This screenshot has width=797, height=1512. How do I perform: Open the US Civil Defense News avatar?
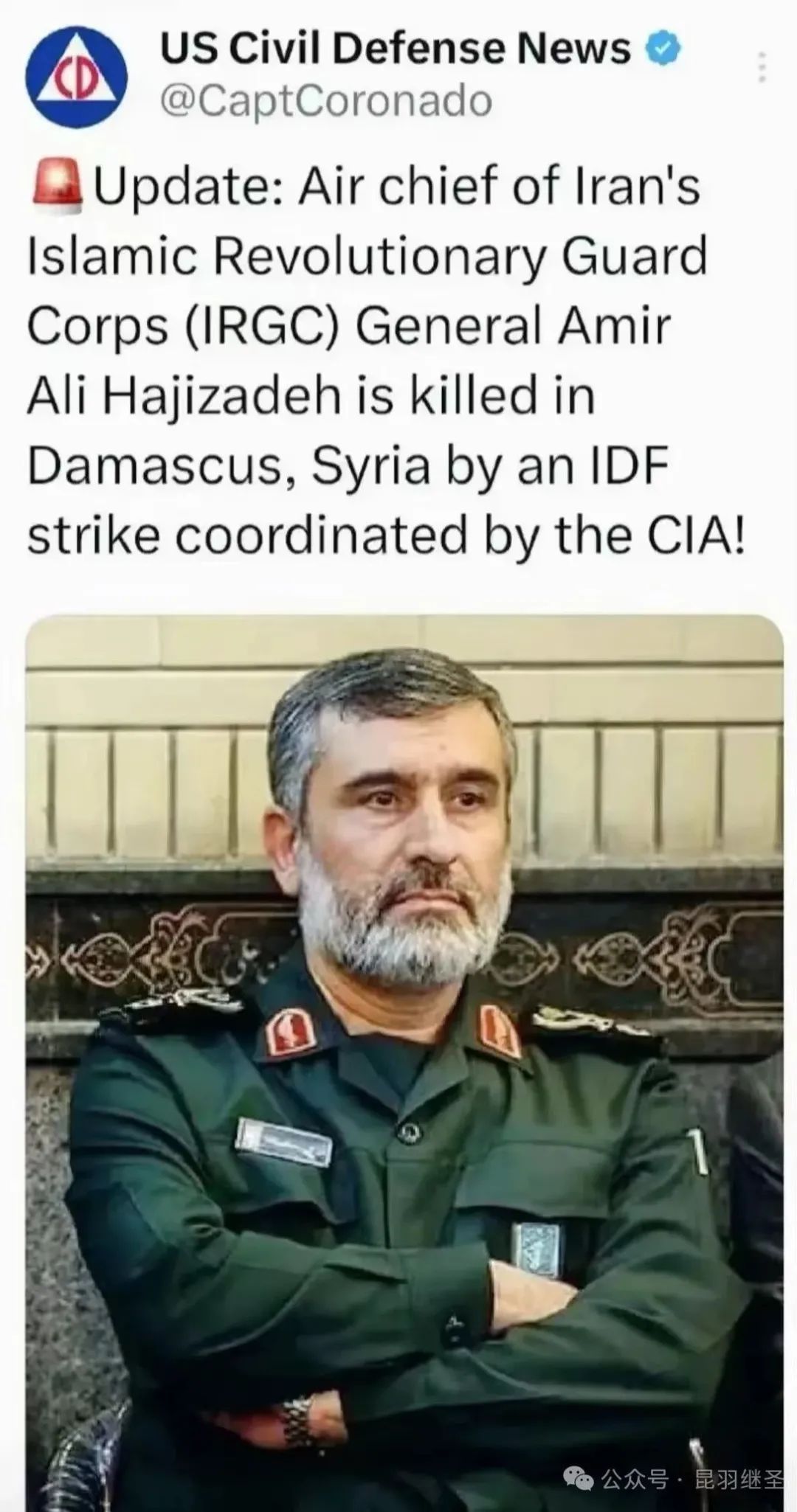[x=76, y=76]
